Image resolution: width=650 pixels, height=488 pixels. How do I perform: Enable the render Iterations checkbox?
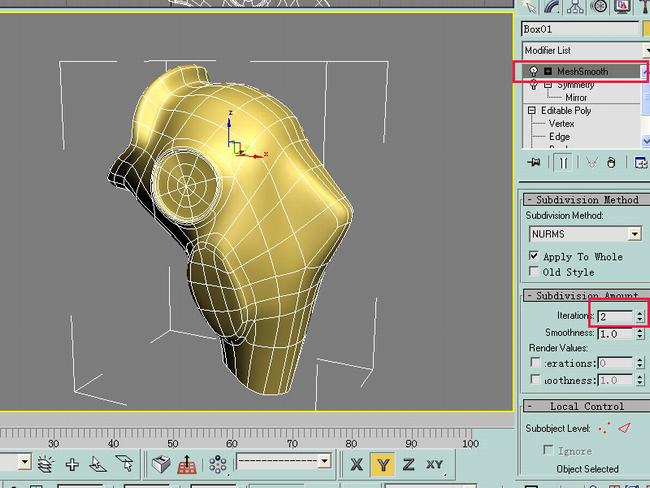pyautogui.click(x=535, y=362)
